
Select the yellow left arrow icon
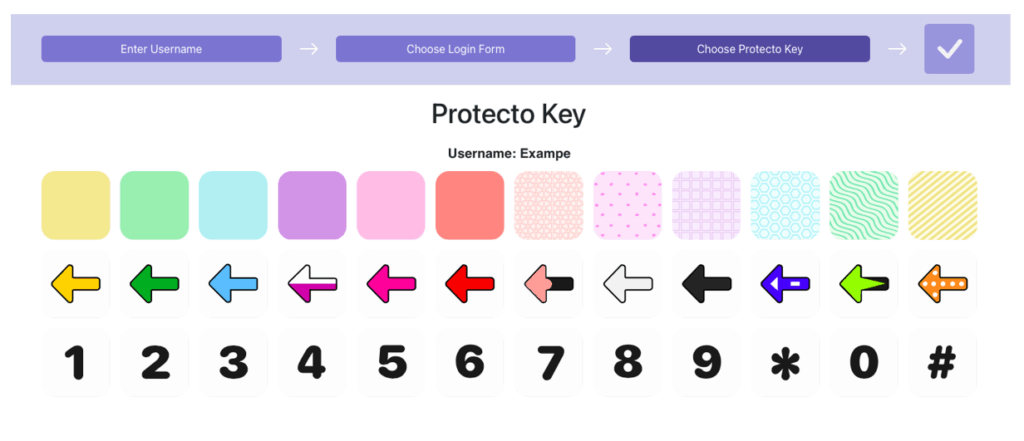click(76, 284)
